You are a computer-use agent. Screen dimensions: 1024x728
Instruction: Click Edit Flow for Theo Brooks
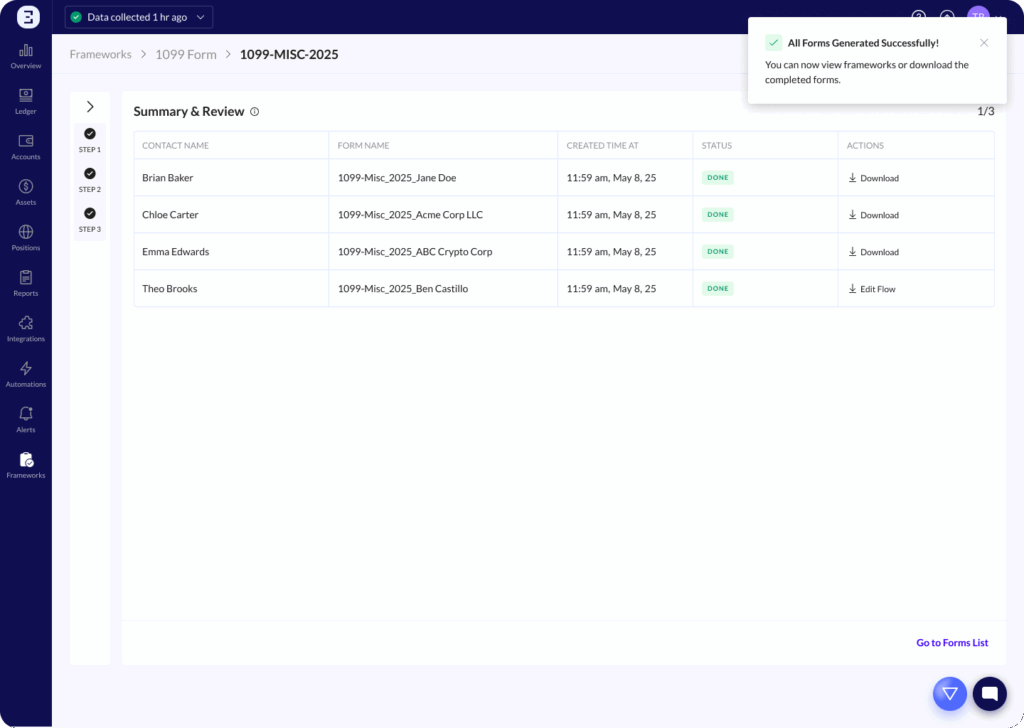[x=872, y=289]
